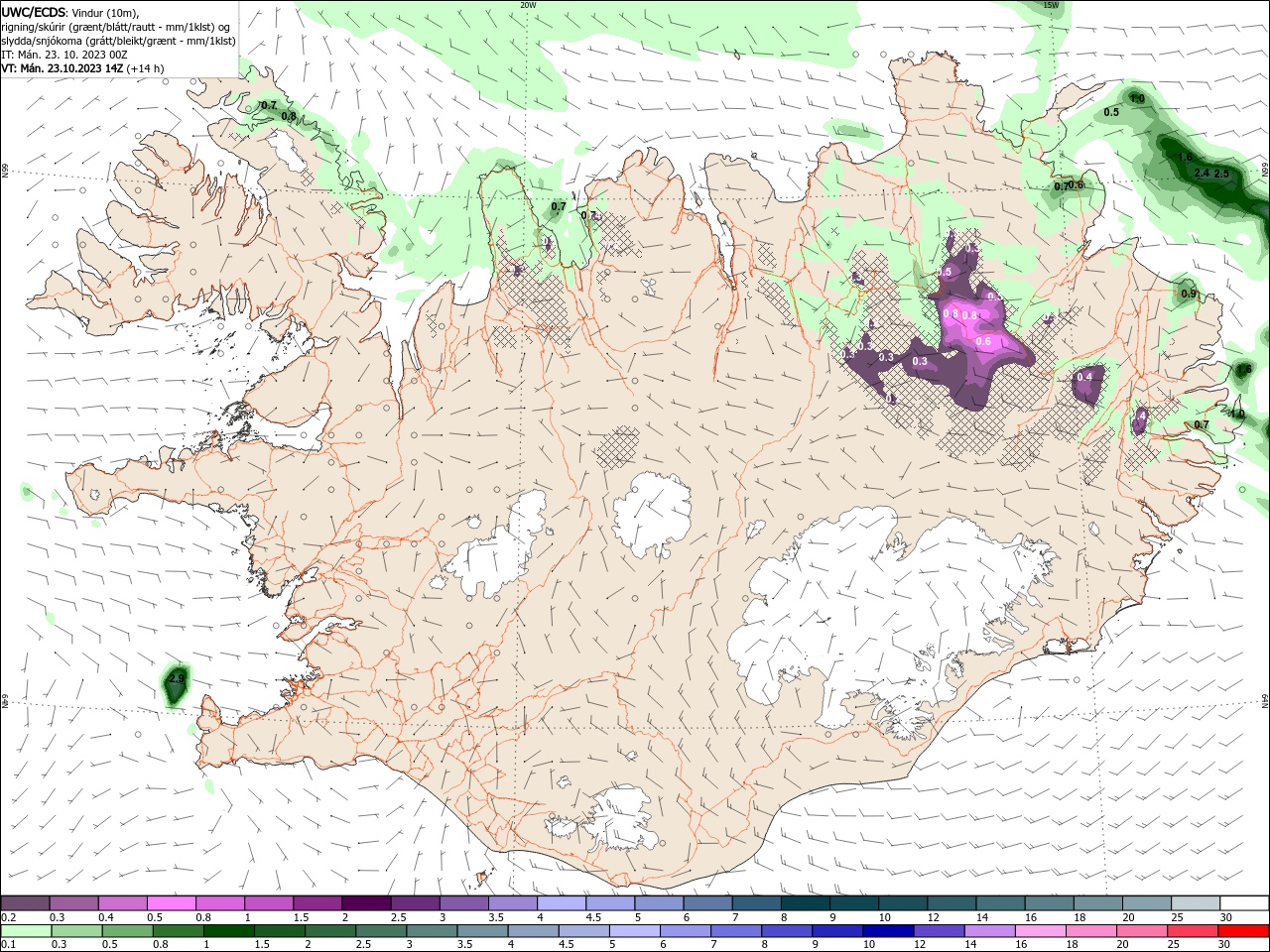The width and height of the screenshot is (1270, 952).
Task: Click the '0.4' value in the purple snow patch
Action: 1084,377
